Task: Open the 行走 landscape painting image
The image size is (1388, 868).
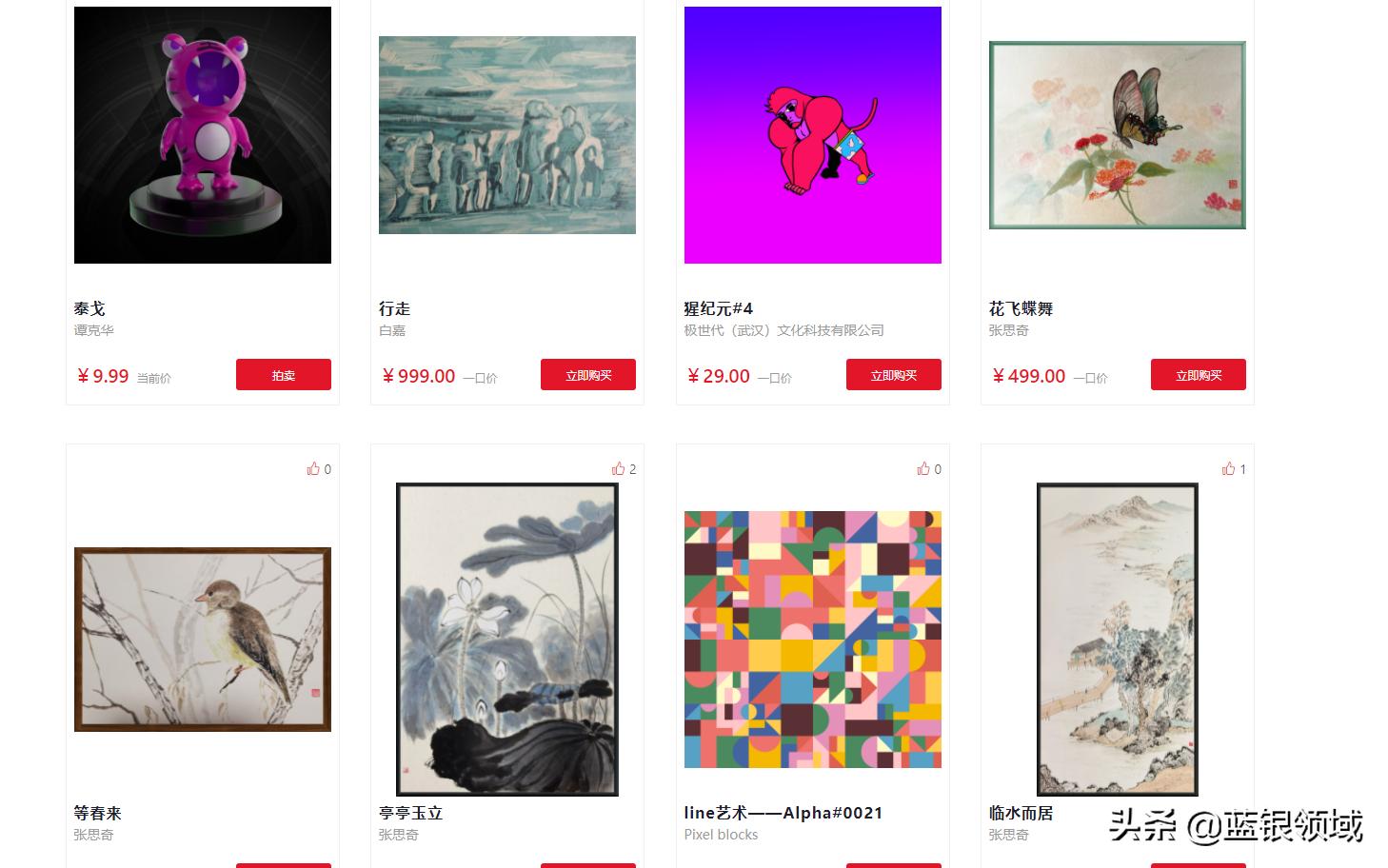Action: (x=507, y=135)
